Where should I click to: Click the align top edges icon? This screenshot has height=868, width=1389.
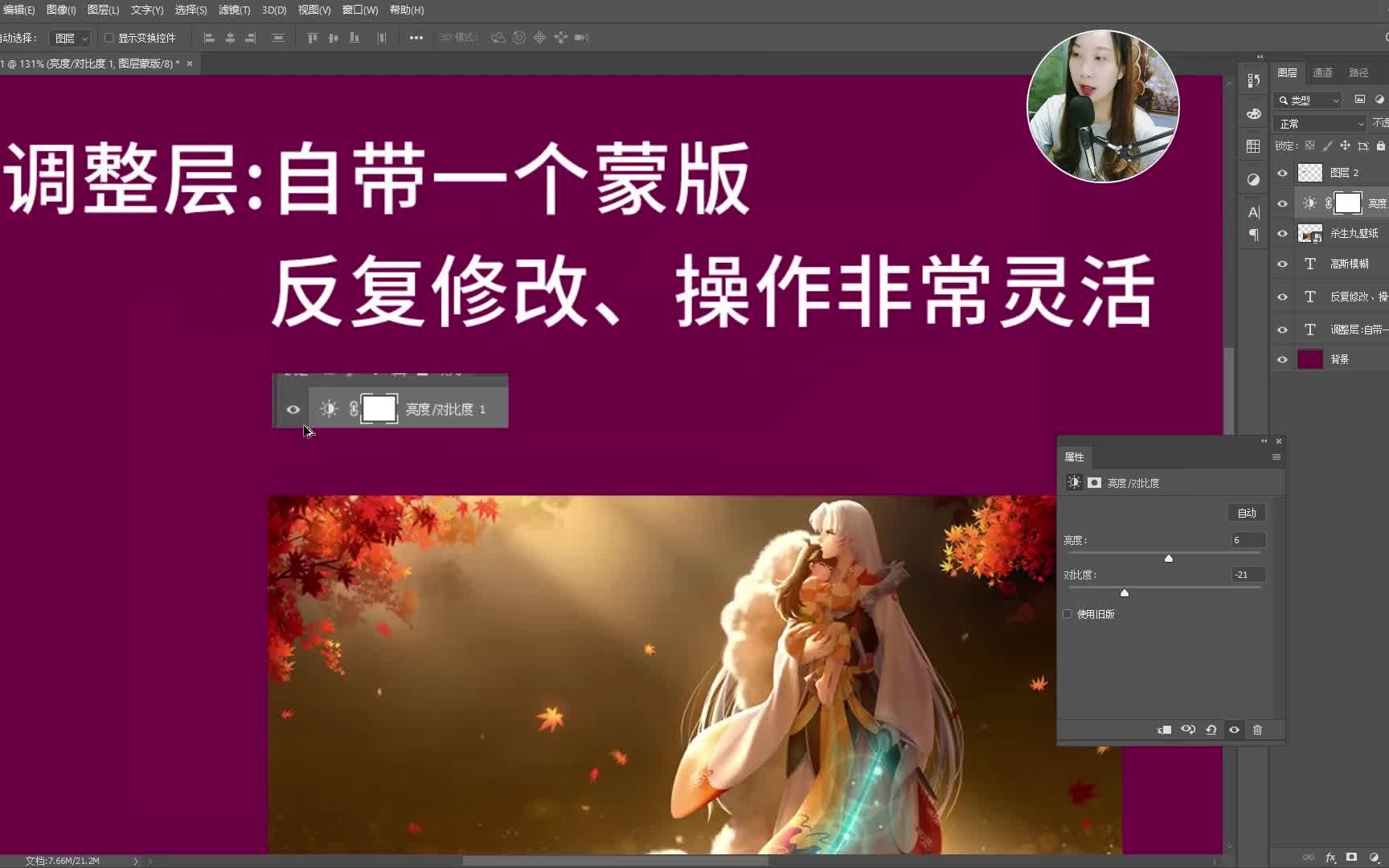313,38
